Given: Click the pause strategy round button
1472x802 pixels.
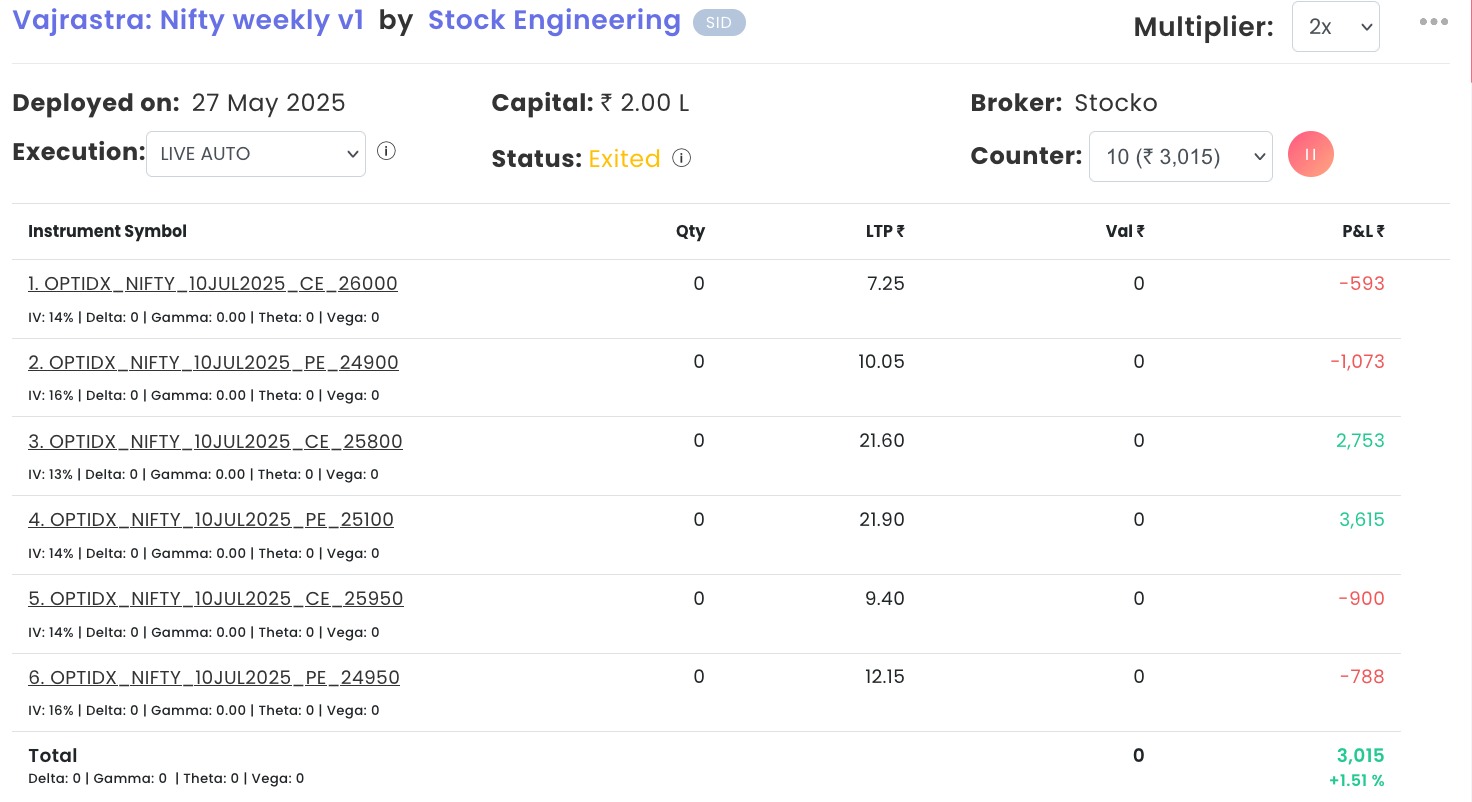Looking at the screenshot, I should tap(1310, 155).
